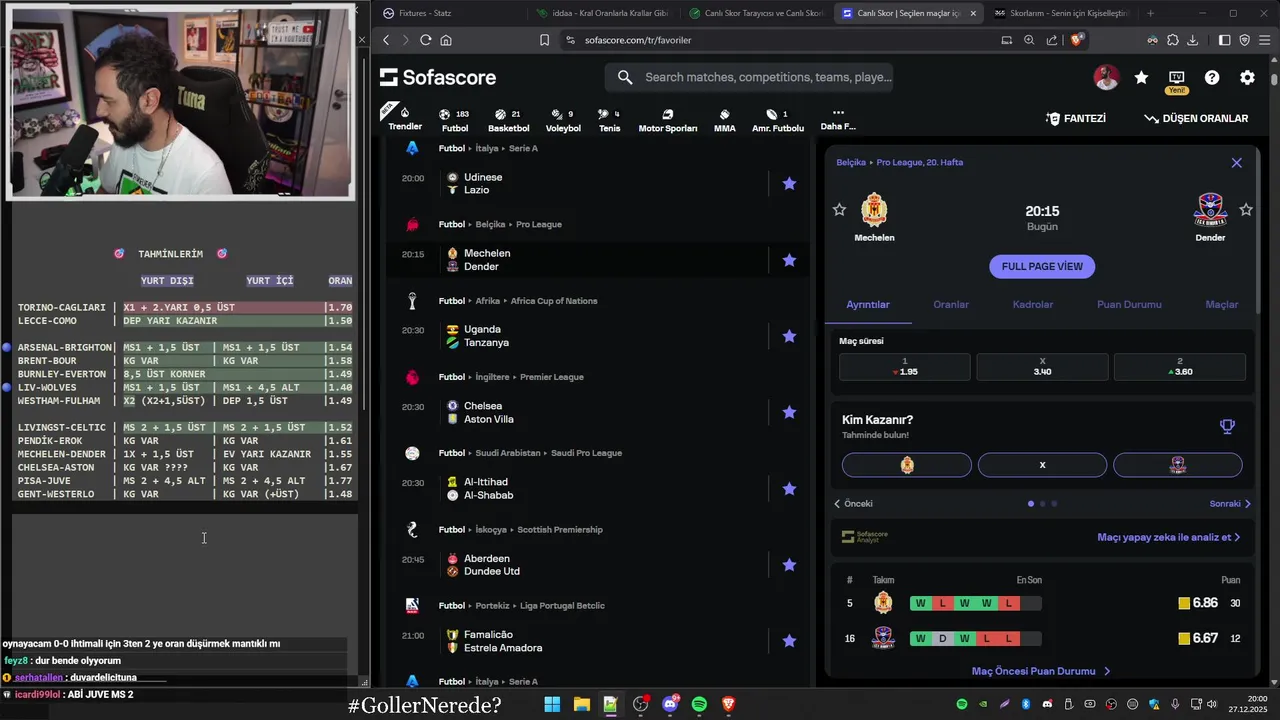
Task: Go to Önceki slide
Action: click(853, 503)
